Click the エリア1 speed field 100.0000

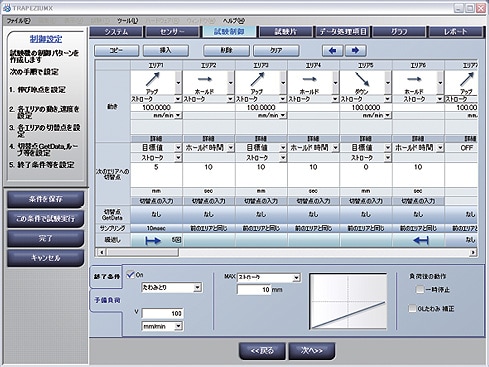point(156,107)
